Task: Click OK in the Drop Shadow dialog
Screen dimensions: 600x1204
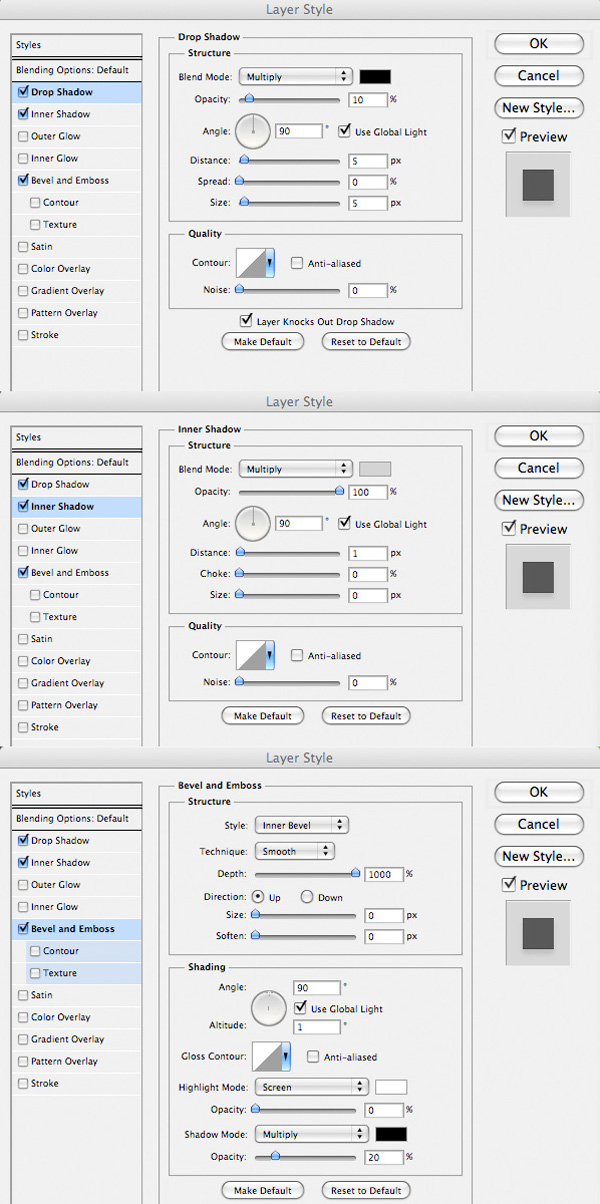Action: tap(538, 43)
